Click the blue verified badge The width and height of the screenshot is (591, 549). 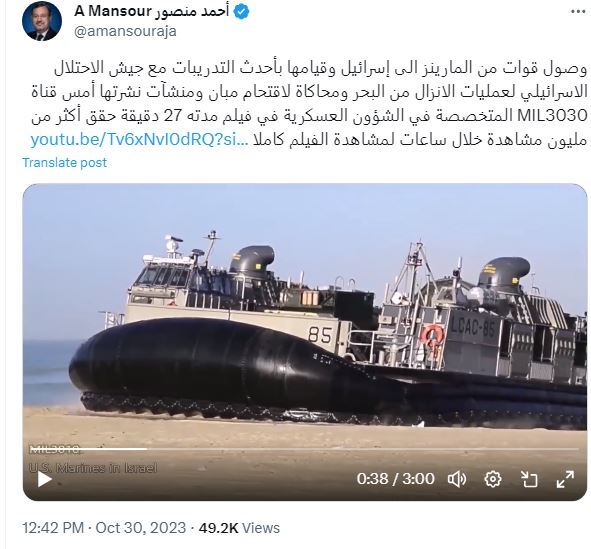coord(241,12)
